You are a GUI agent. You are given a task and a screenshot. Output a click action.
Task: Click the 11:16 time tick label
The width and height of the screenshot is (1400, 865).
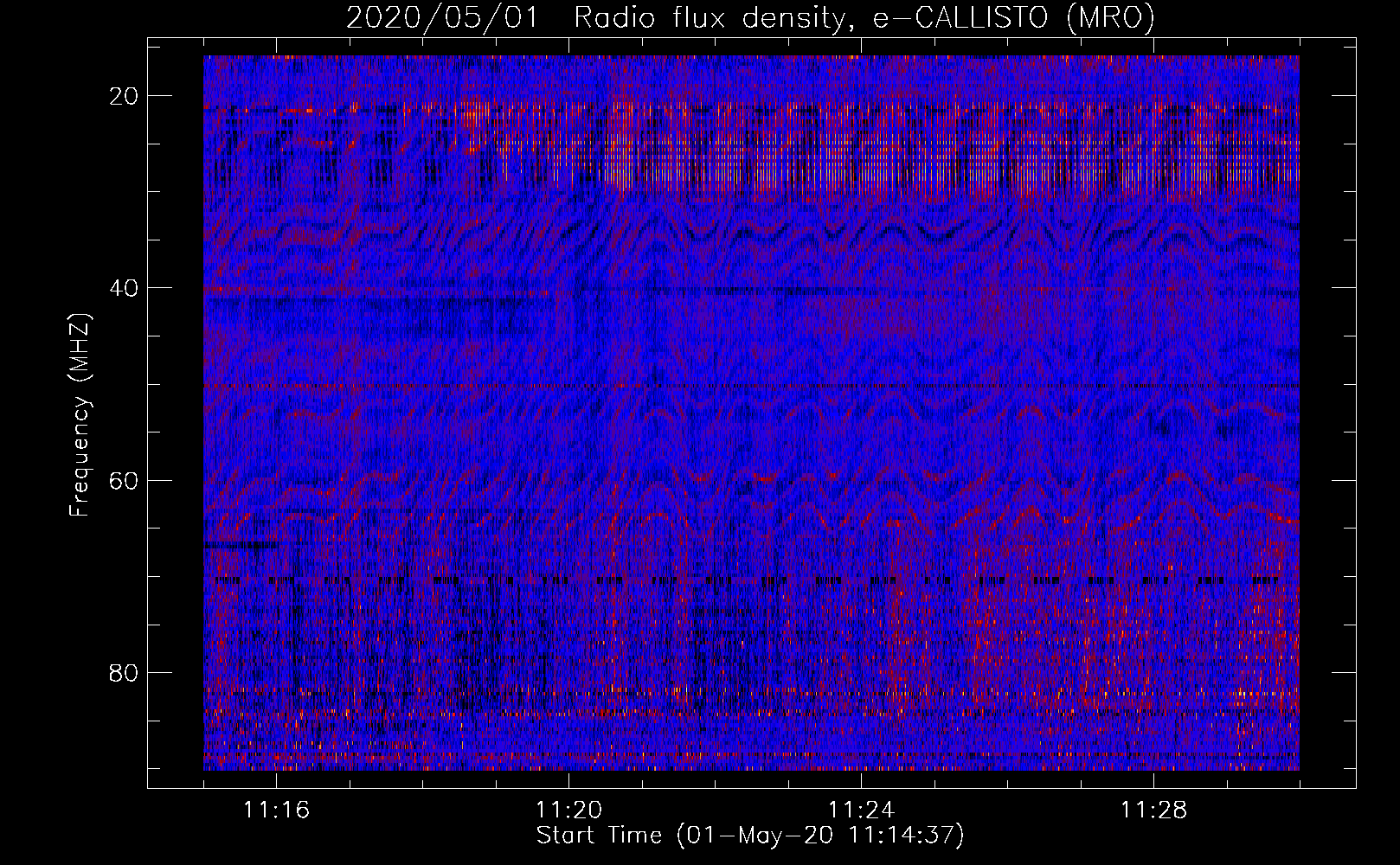(x=277, y=811)
